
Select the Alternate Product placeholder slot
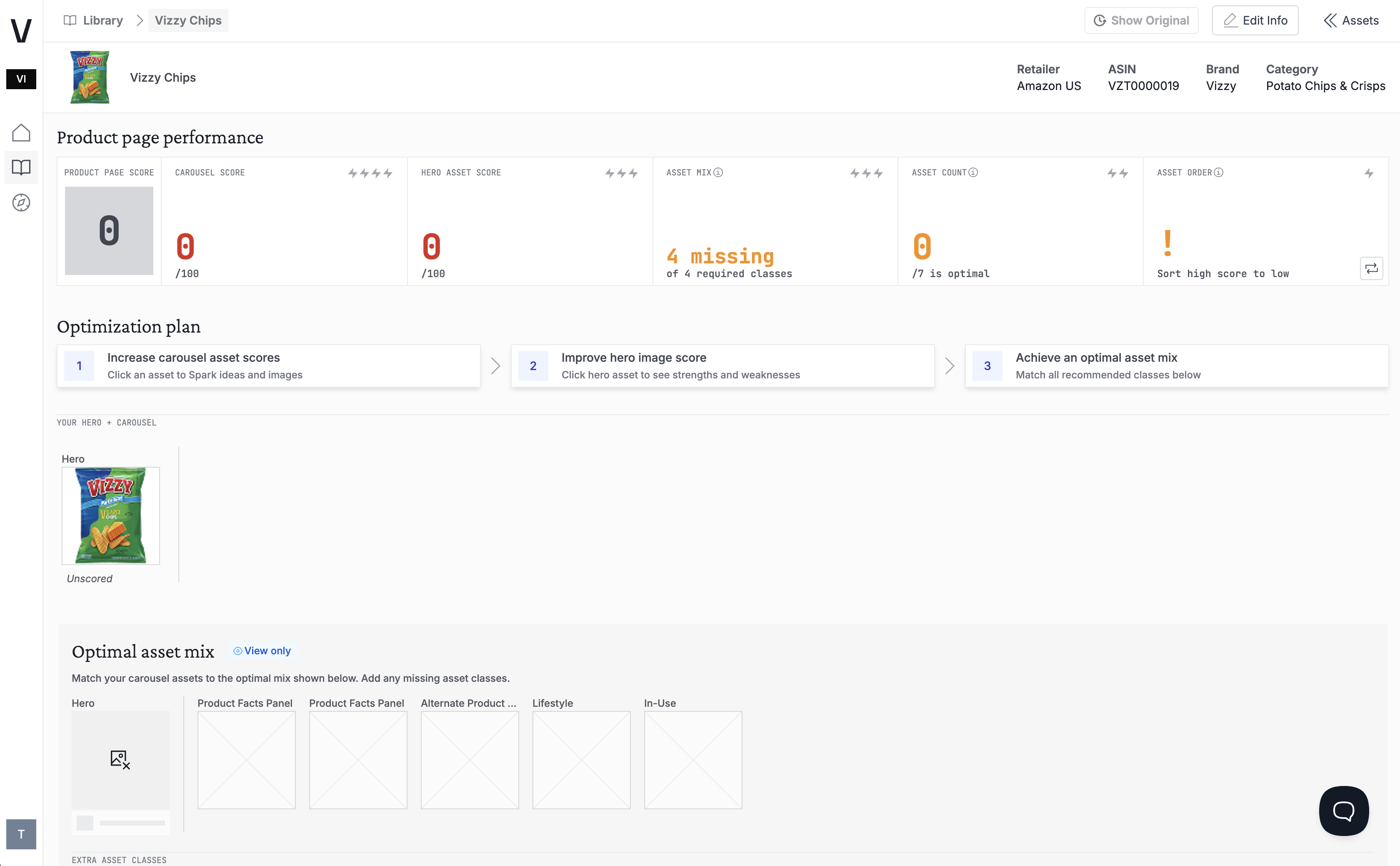tap(470, 760)
